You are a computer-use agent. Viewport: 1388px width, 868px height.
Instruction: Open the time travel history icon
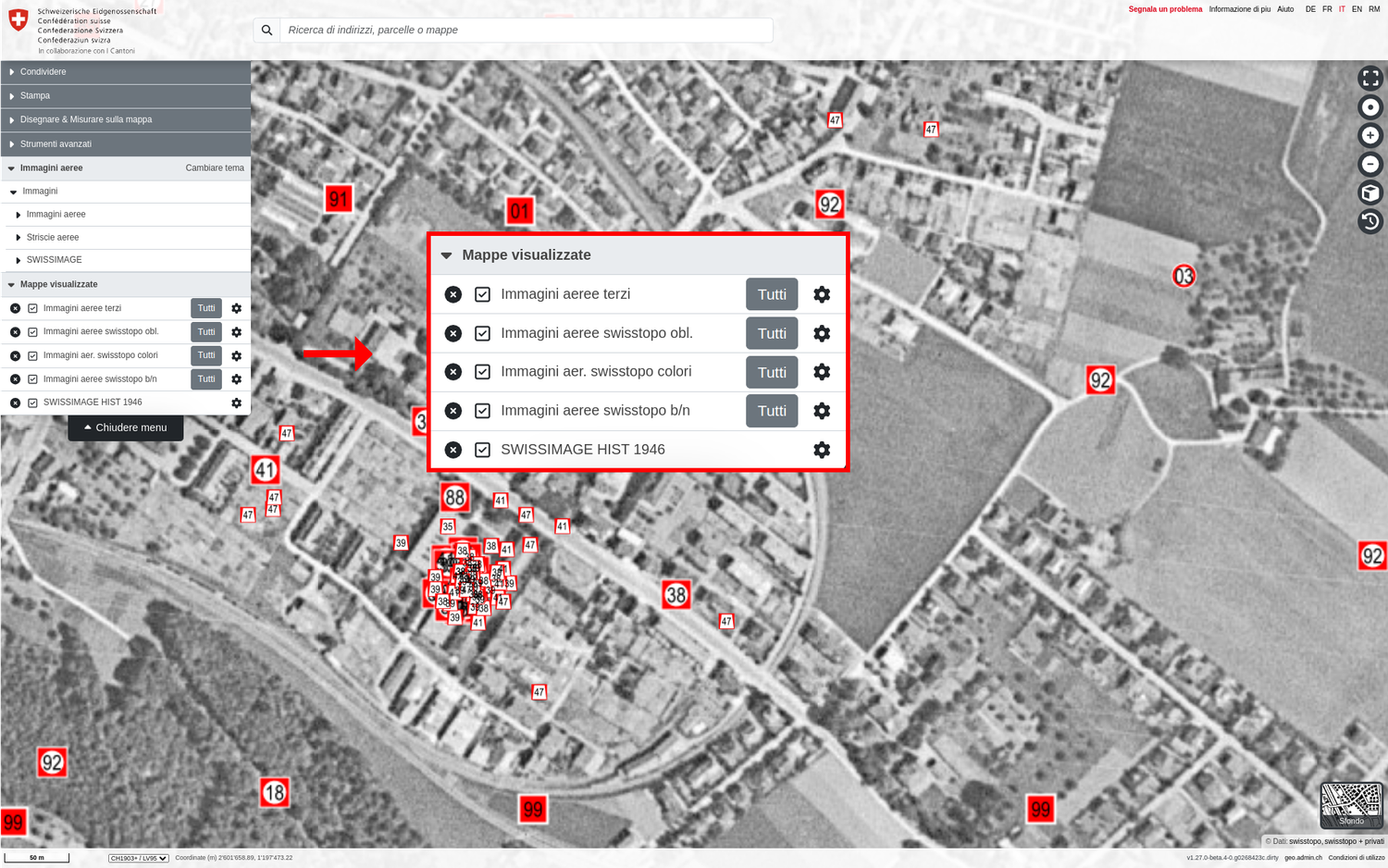[x=1370, y=221]
